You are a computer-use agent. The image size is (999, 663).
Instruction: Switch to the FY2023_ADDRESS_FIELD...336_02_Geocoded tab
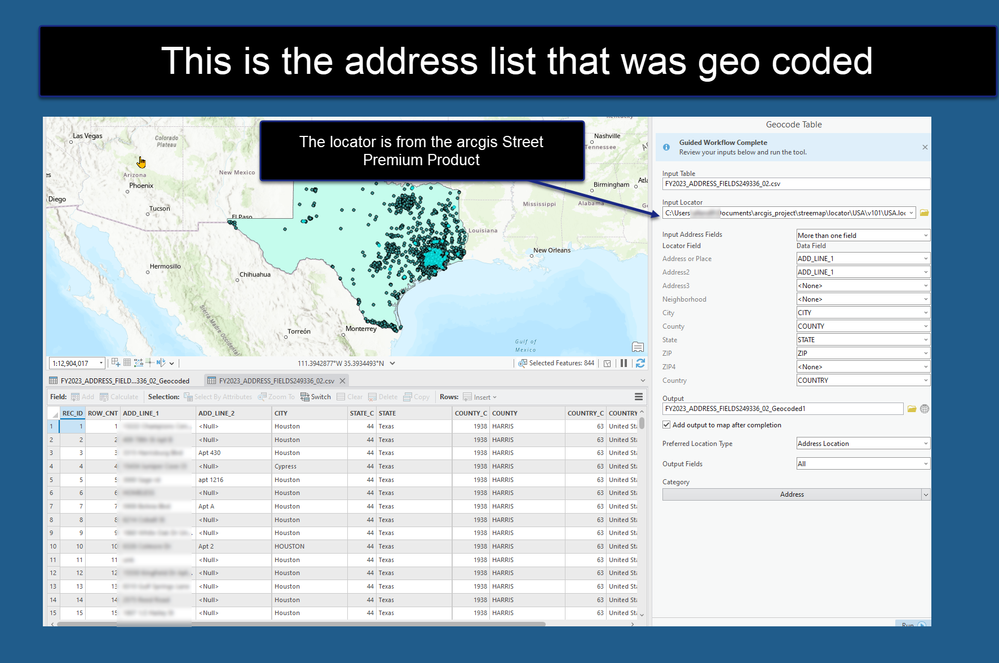pyautogui.click(x=119, y=381)
